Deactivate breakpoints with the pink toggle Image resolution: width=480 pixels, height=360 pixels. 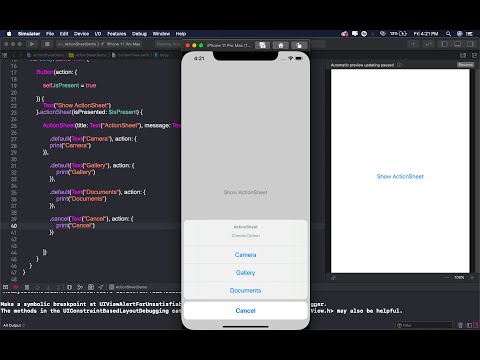(16, 287)
